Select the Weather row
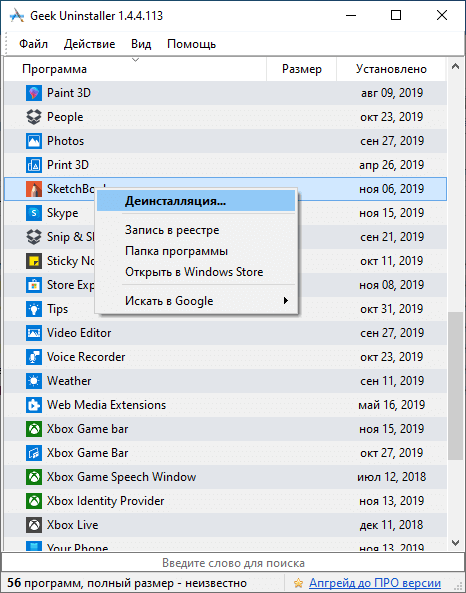 [225, 381]
